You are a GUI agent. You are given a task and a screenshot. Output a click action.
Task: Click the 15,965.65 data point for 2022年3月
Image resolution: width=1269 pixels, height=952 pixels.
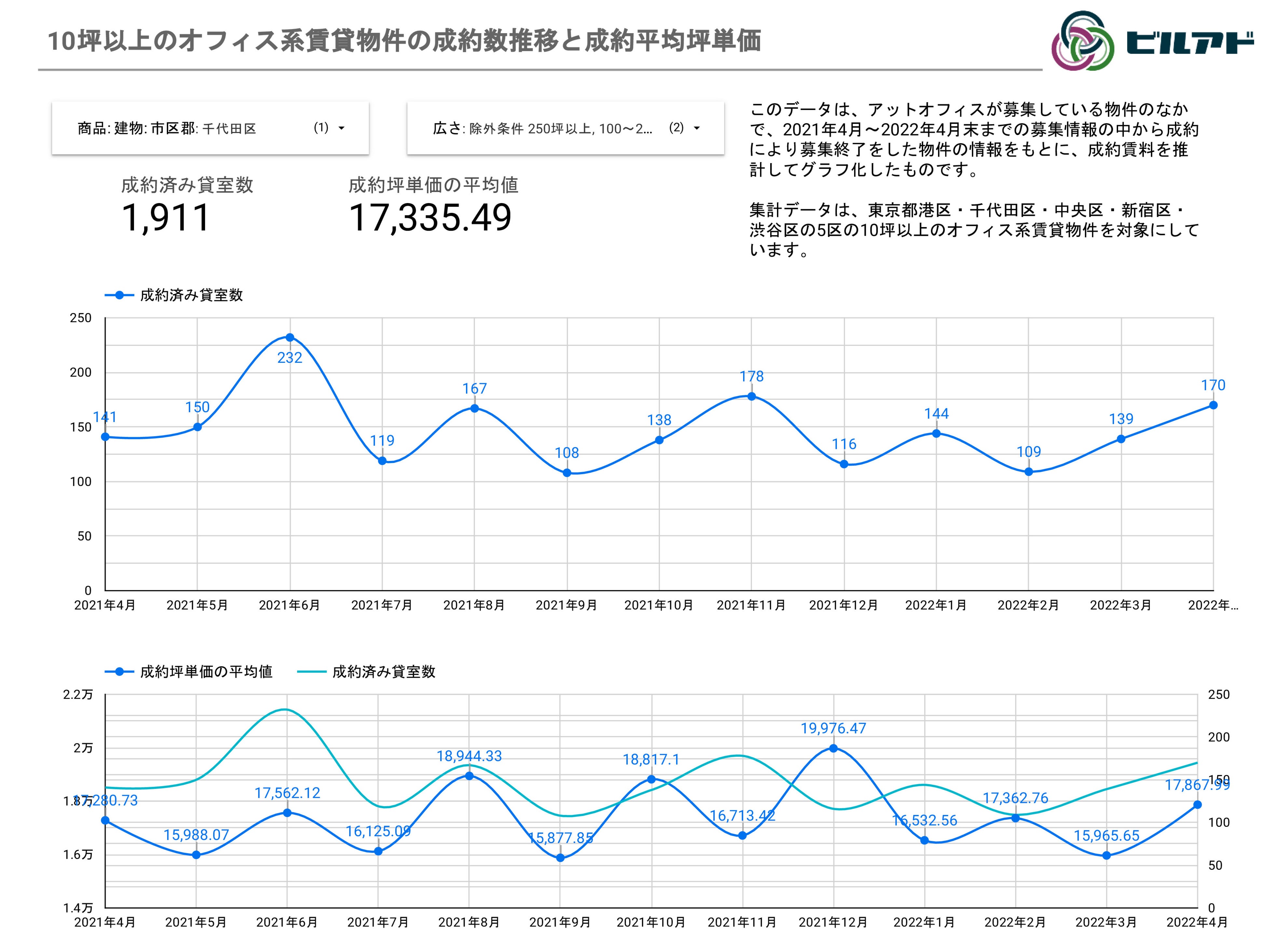pos(1107,856)
